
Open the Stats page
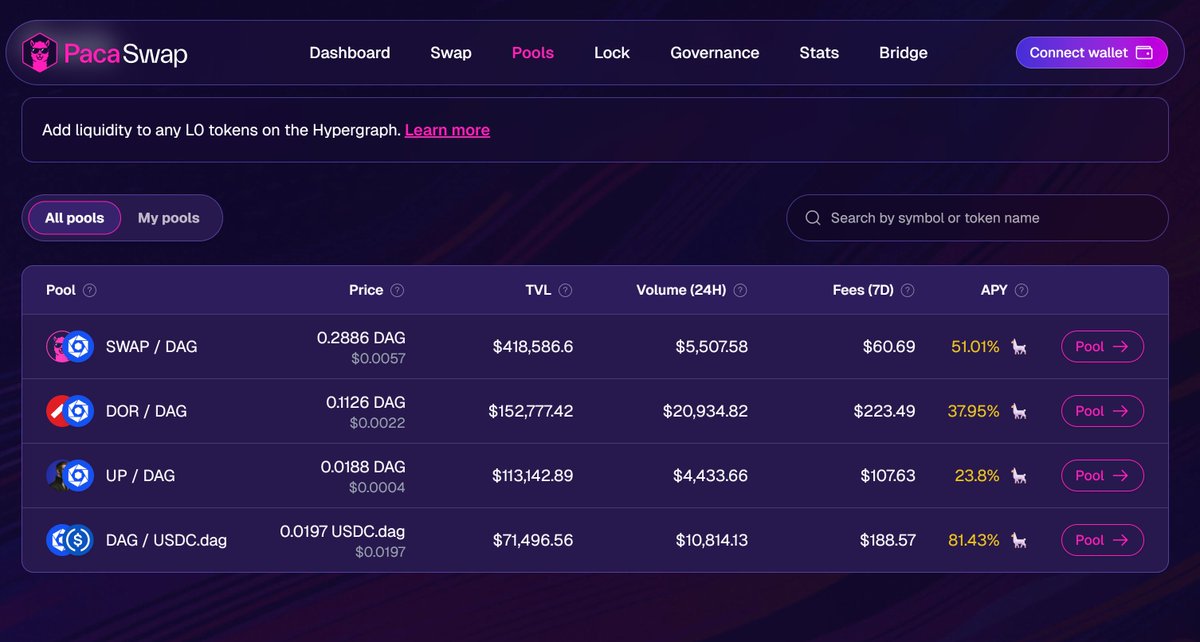pos(819,52)
